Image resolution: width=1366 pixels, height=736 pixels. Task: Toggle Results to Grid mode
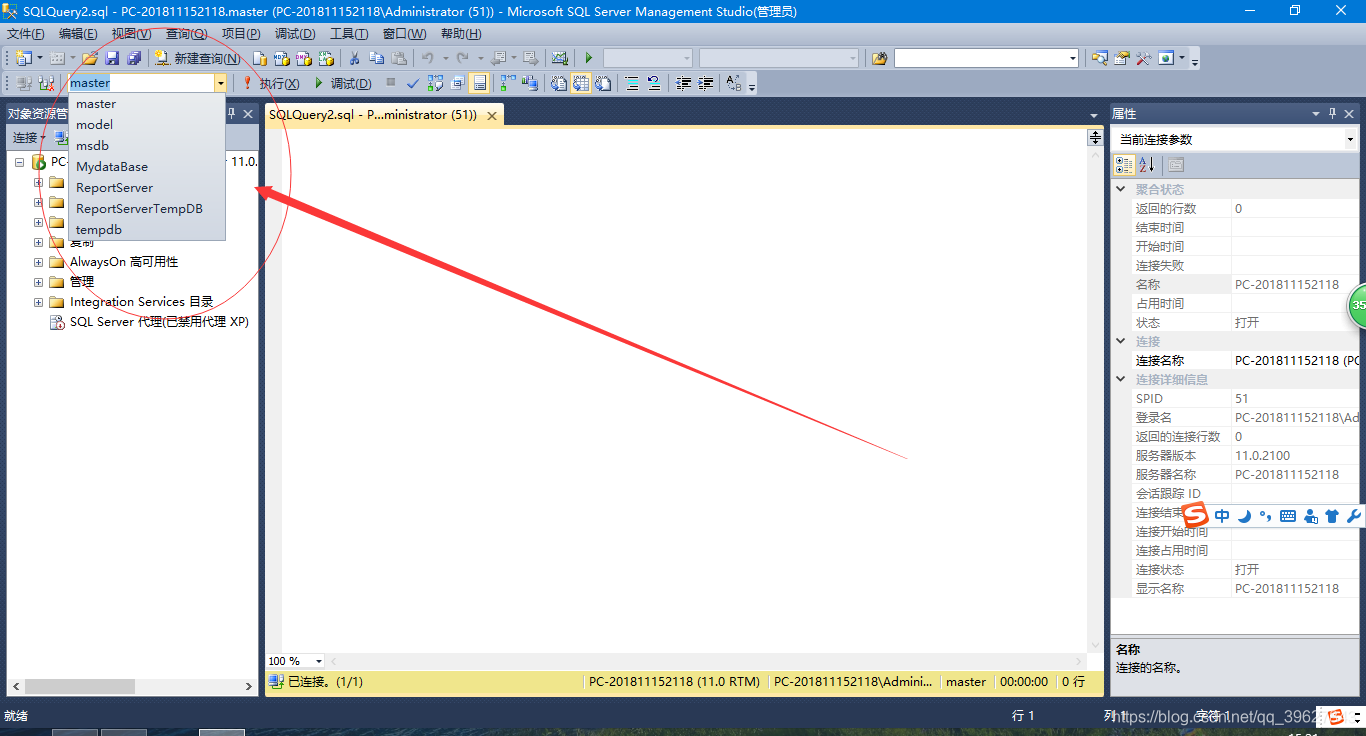point(581,83)
